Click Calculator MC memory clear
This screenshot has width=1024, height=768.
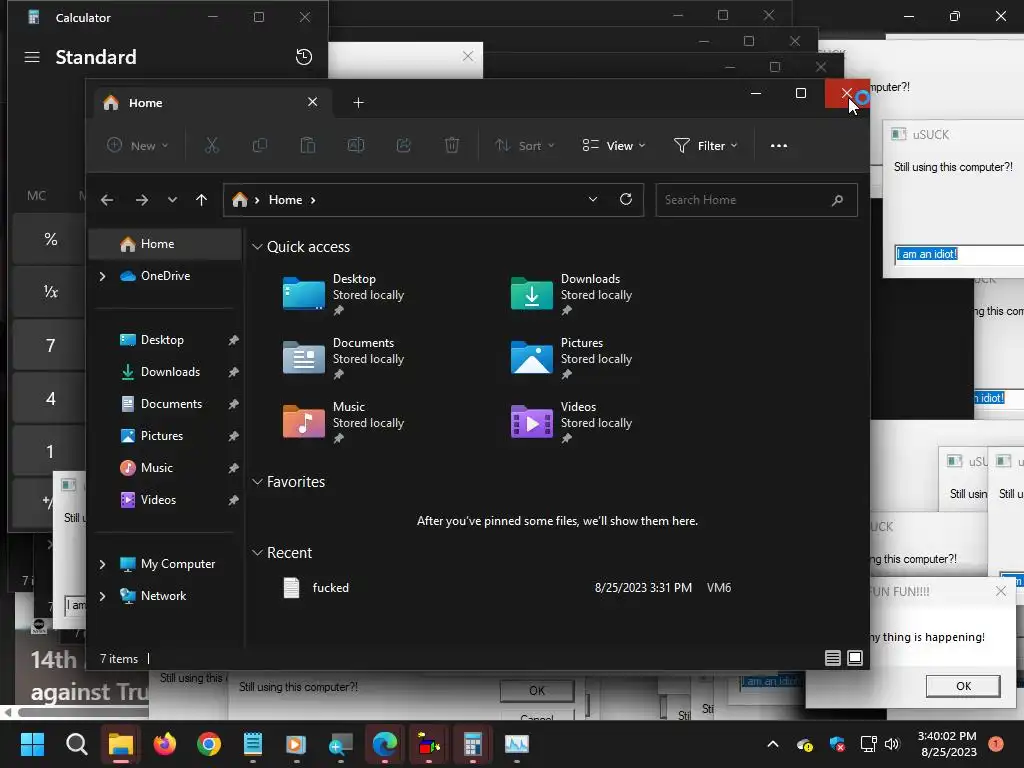(x=36, y=195)
